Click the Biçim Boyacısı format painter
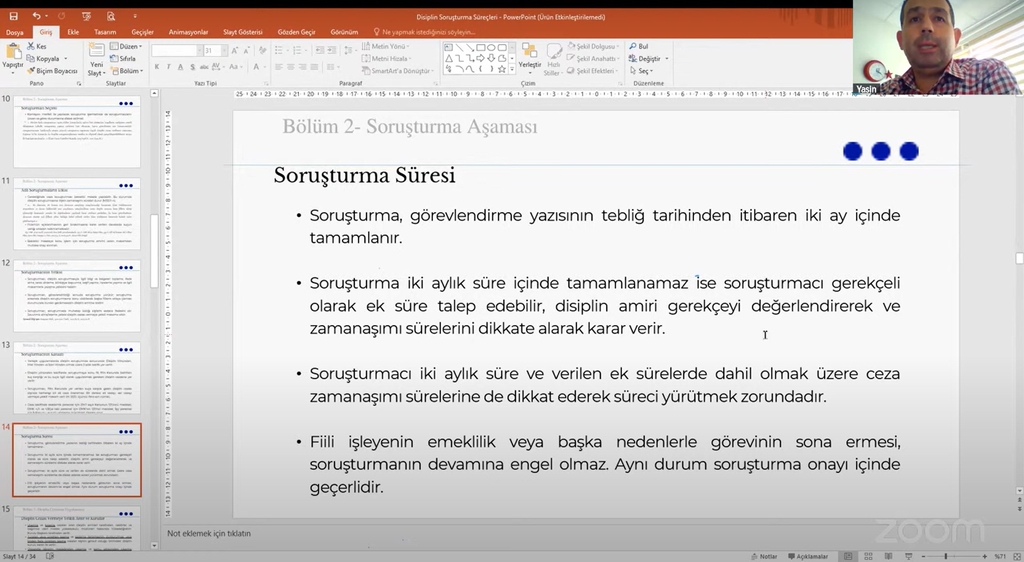1024x562 pixels. pyautogui.click(x=52, y=70)
